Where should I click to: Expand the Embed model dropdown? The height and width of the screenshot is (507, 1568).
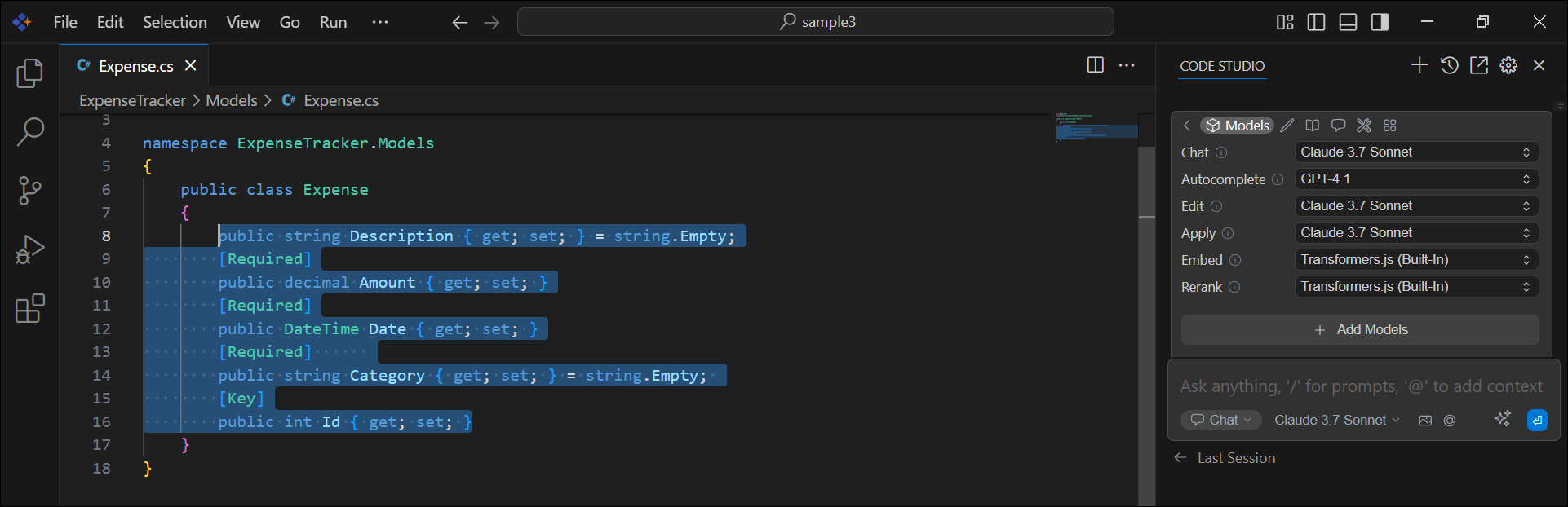coord(1415,260)
